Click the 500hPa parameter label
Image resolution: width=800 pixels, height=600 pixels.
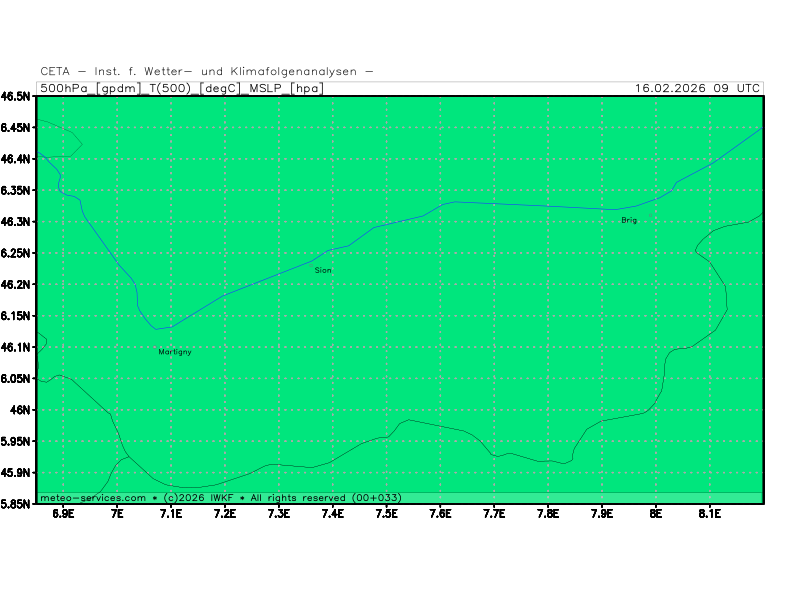coord(65,88)
